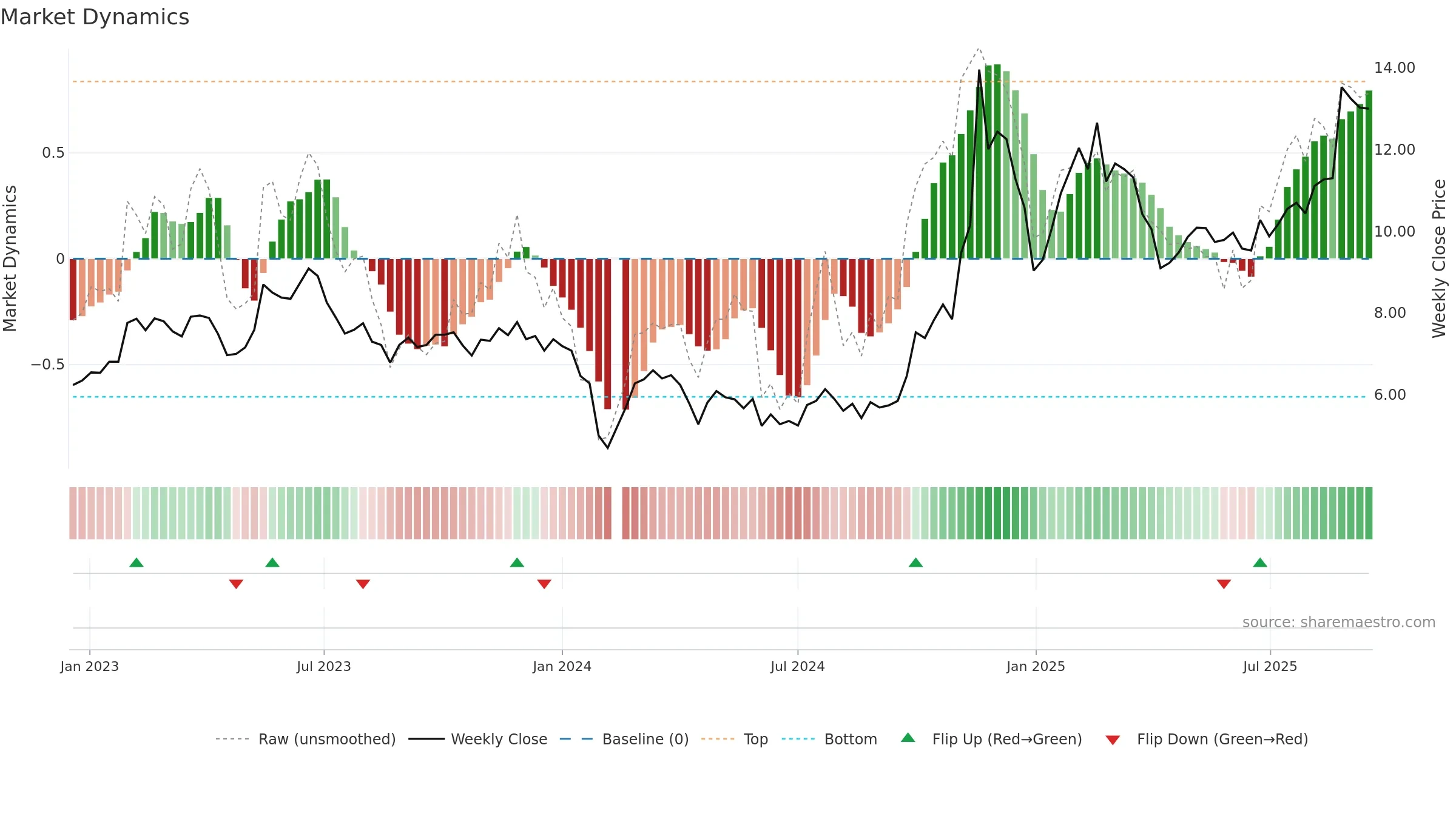Toggle the Weekly Close legend entry

point(477,739)
